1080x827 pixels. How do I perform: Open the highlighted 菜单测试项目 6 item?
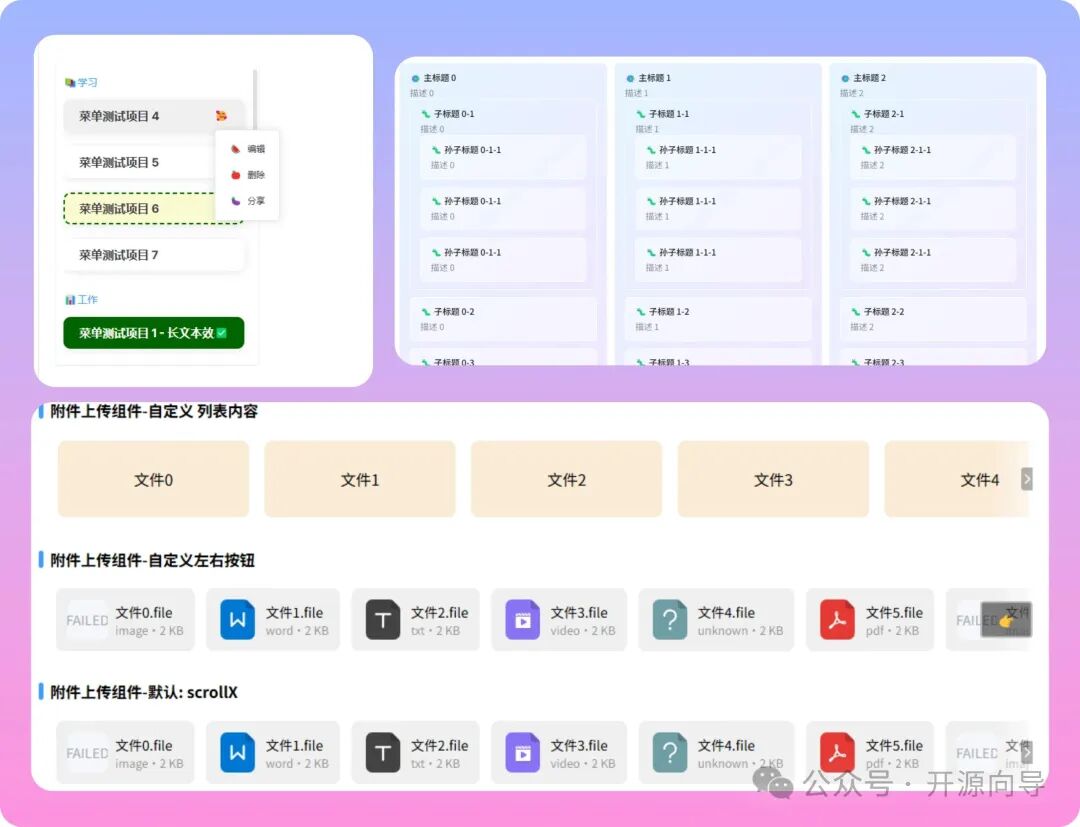(119, 208)
